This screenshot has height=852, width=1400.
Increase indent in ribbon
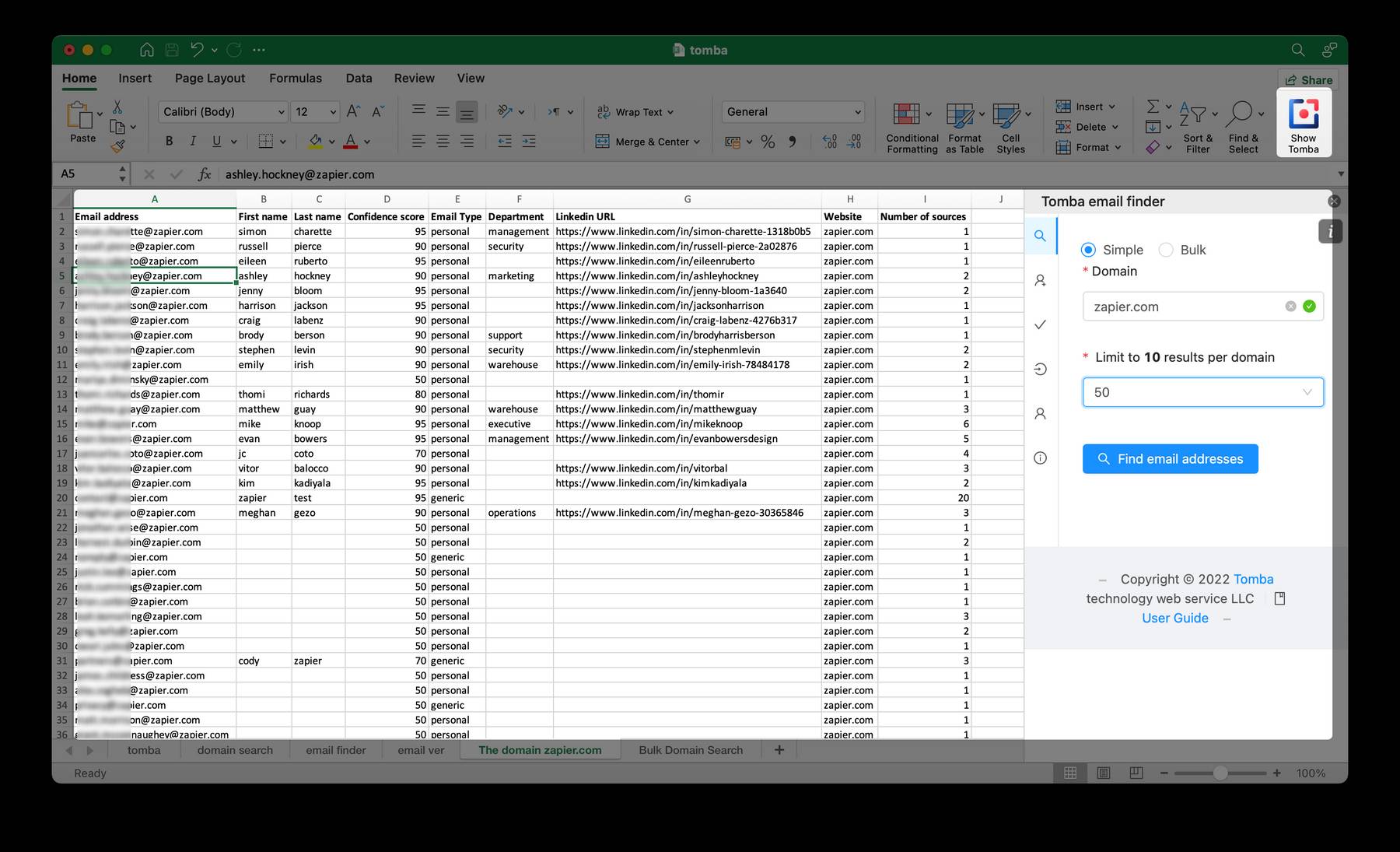click(529, 142)
